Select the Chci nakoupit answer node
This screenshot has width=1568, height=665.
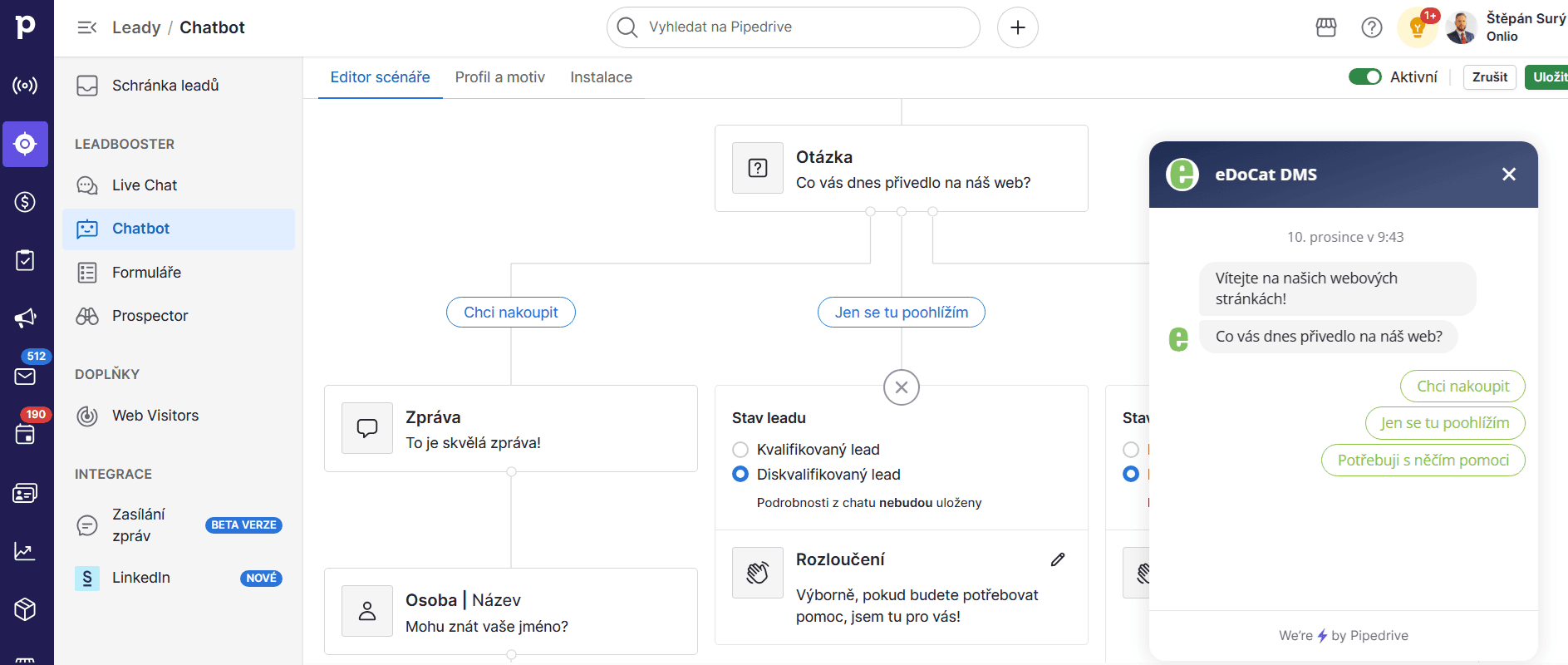coord(511,313)
